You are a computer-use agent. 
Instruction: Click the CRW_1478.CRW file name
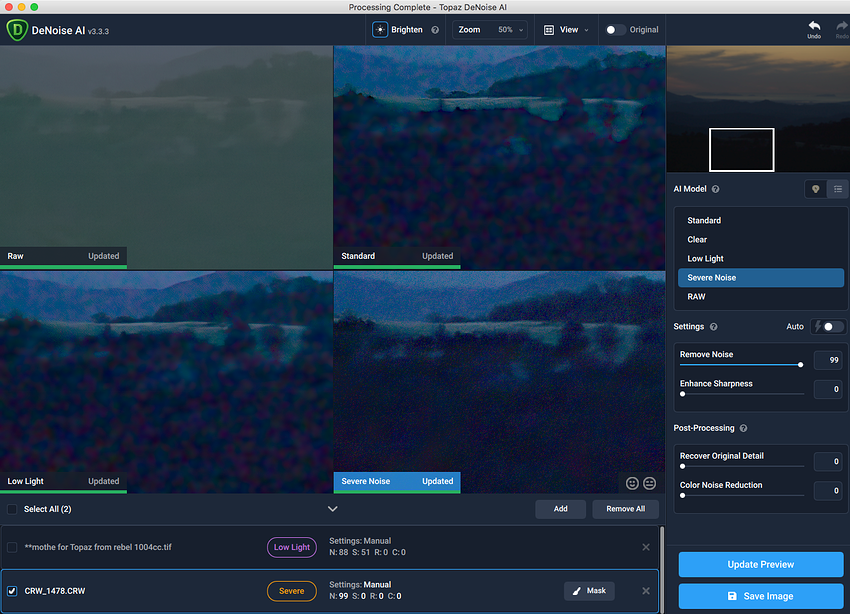[x=55, y=591]
